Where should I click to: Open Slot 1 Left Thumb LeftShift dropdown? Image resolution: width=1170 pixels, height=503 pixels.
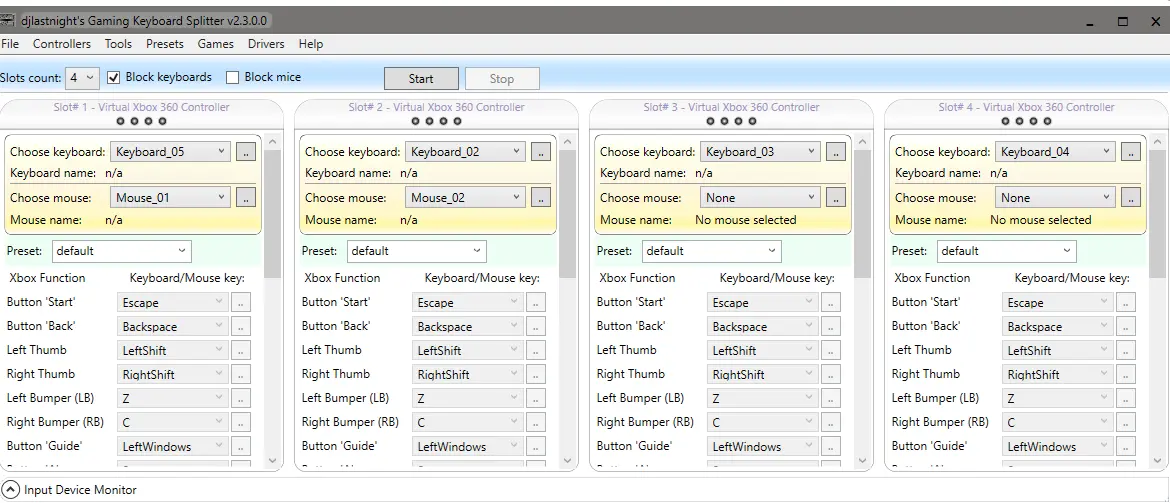point(172,350)
